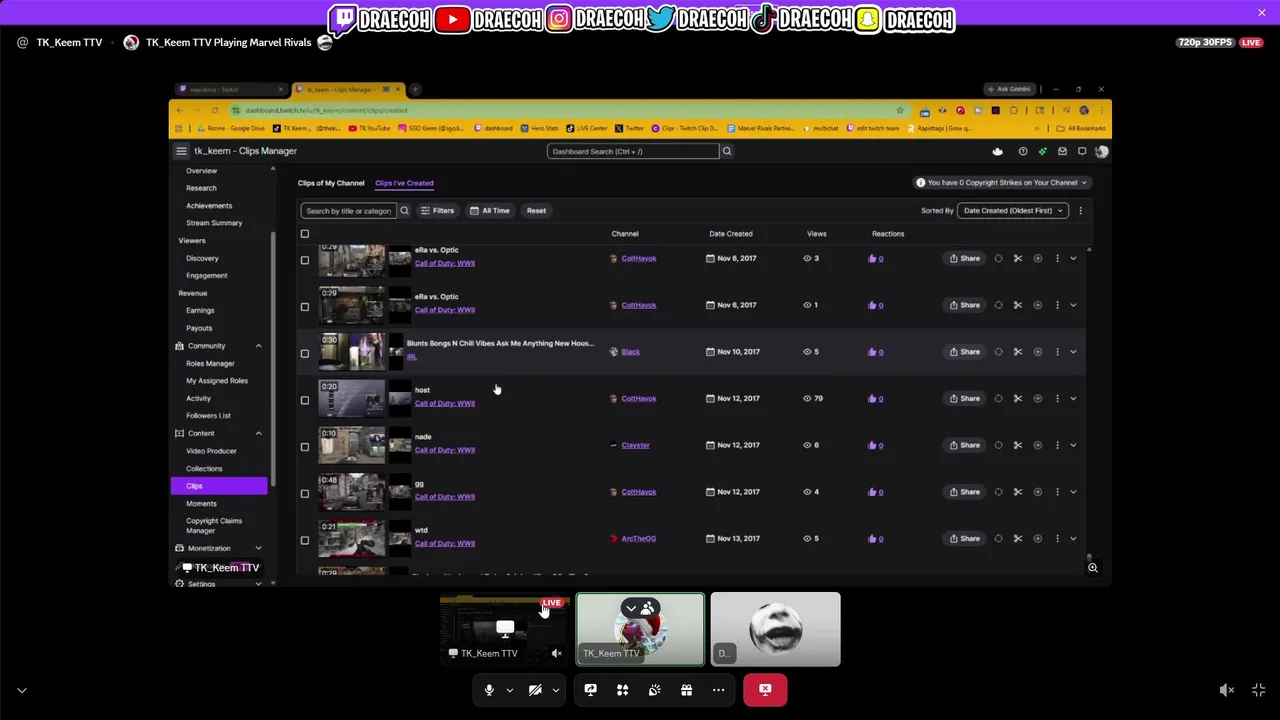Open Collections in sidebar

[204, 469]
